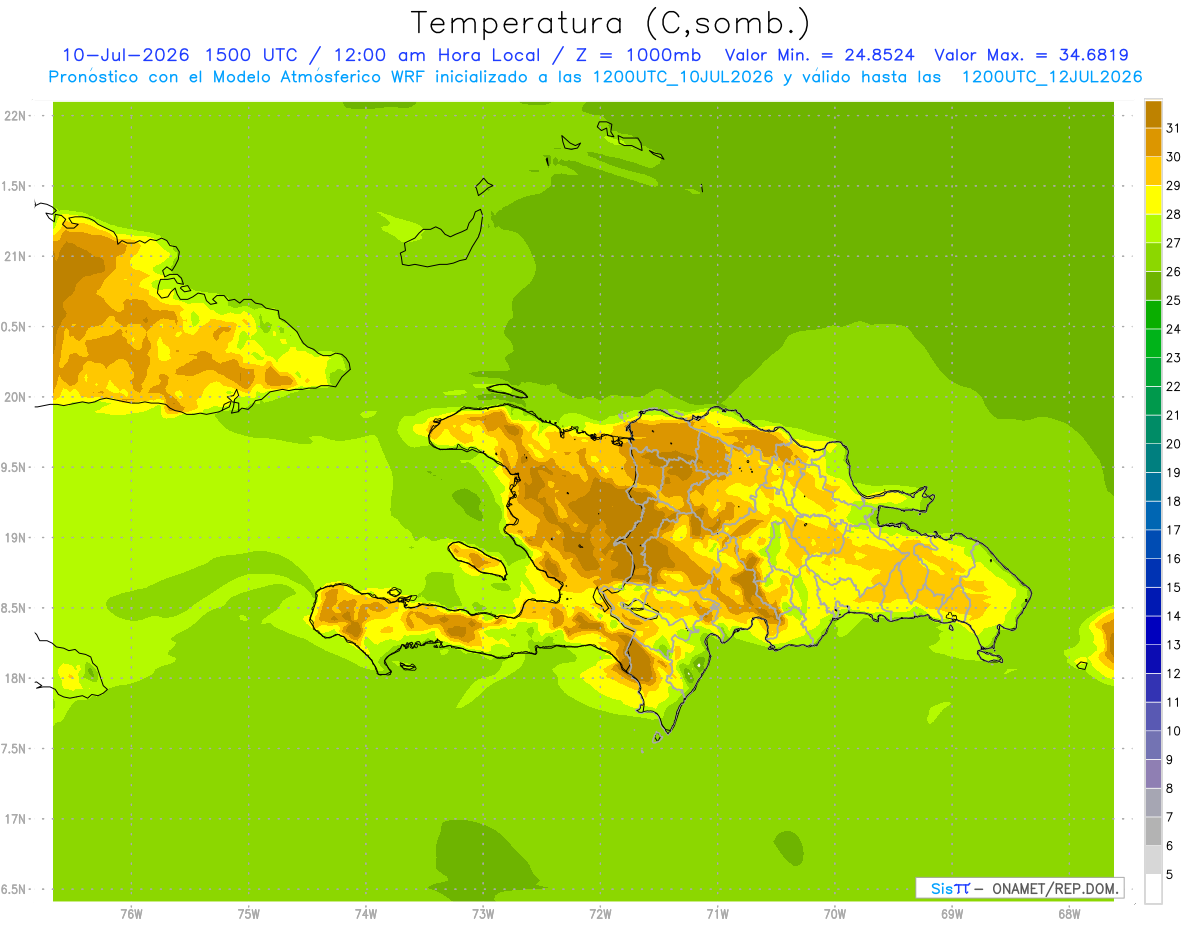Click the legend value label '23'
Viewport: 1200px width, 927px height.
[x=1174, y=358]
